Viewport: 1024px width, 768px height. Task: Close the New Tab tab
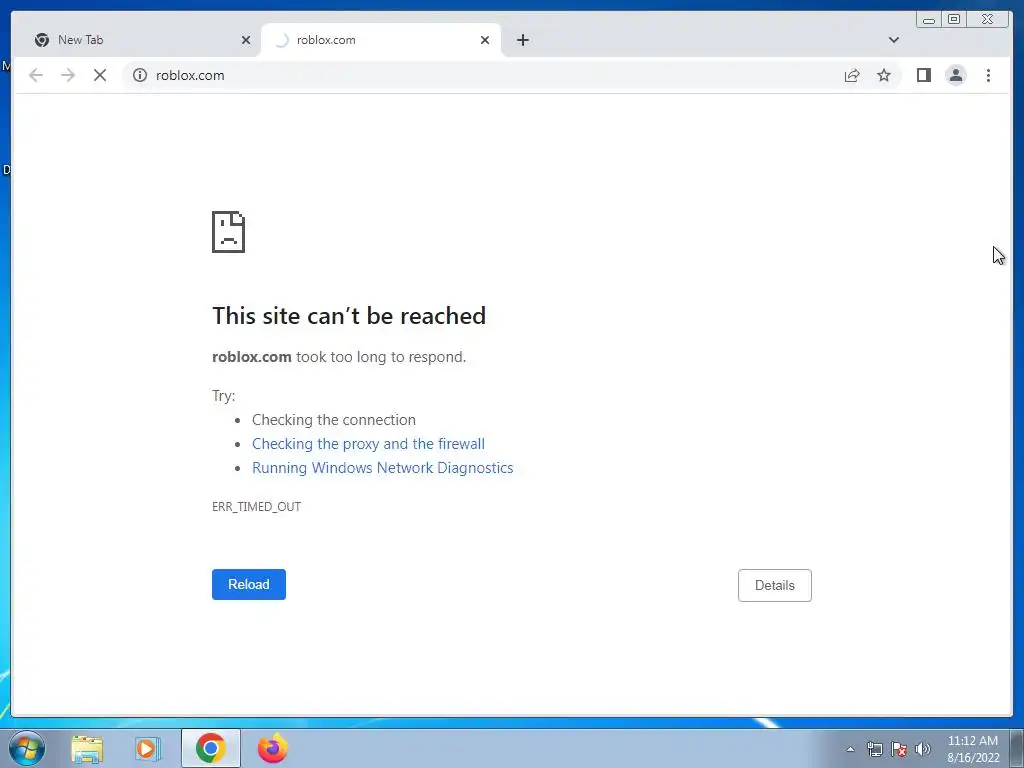[x=246, y=40]
